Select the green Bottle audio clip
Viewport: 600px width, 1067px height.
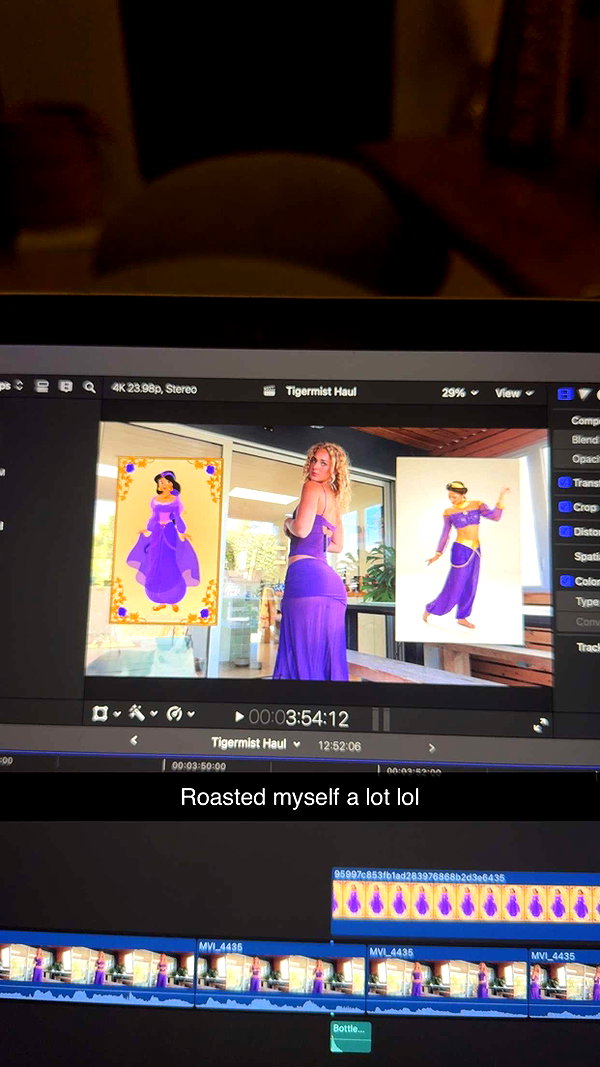(350, 1036)
